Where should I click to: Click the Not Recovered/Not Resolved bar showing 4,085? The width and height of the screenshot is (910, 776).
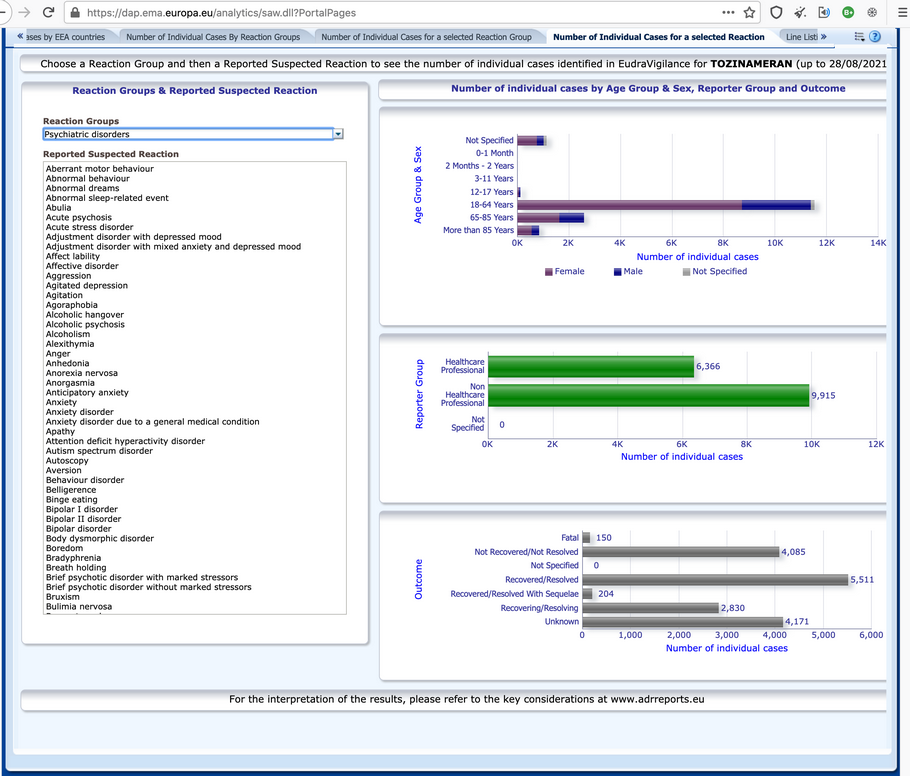click(x=681, y=552)
